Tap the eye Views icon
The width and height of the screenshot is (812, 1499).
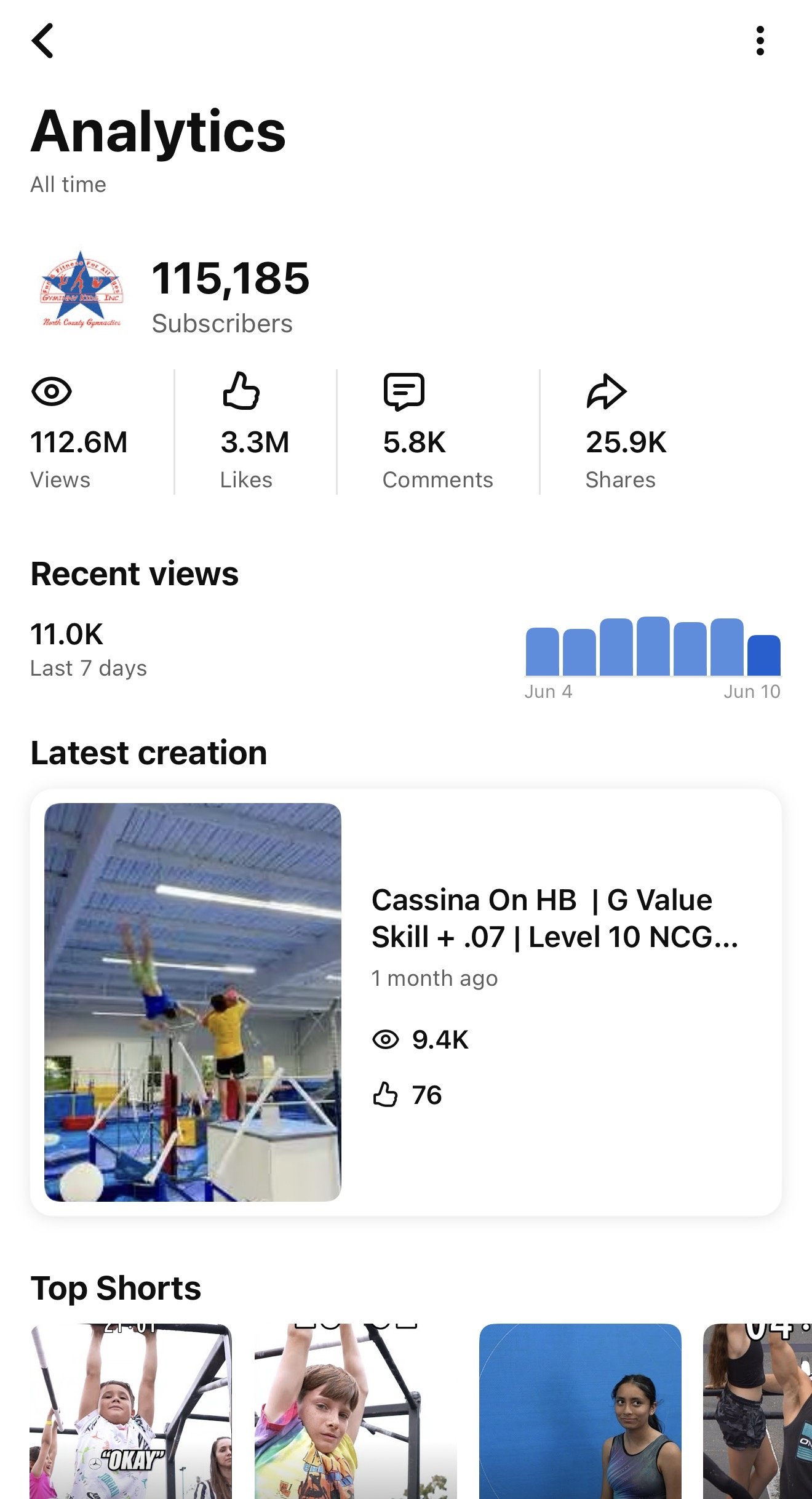(x=52, y=391)
